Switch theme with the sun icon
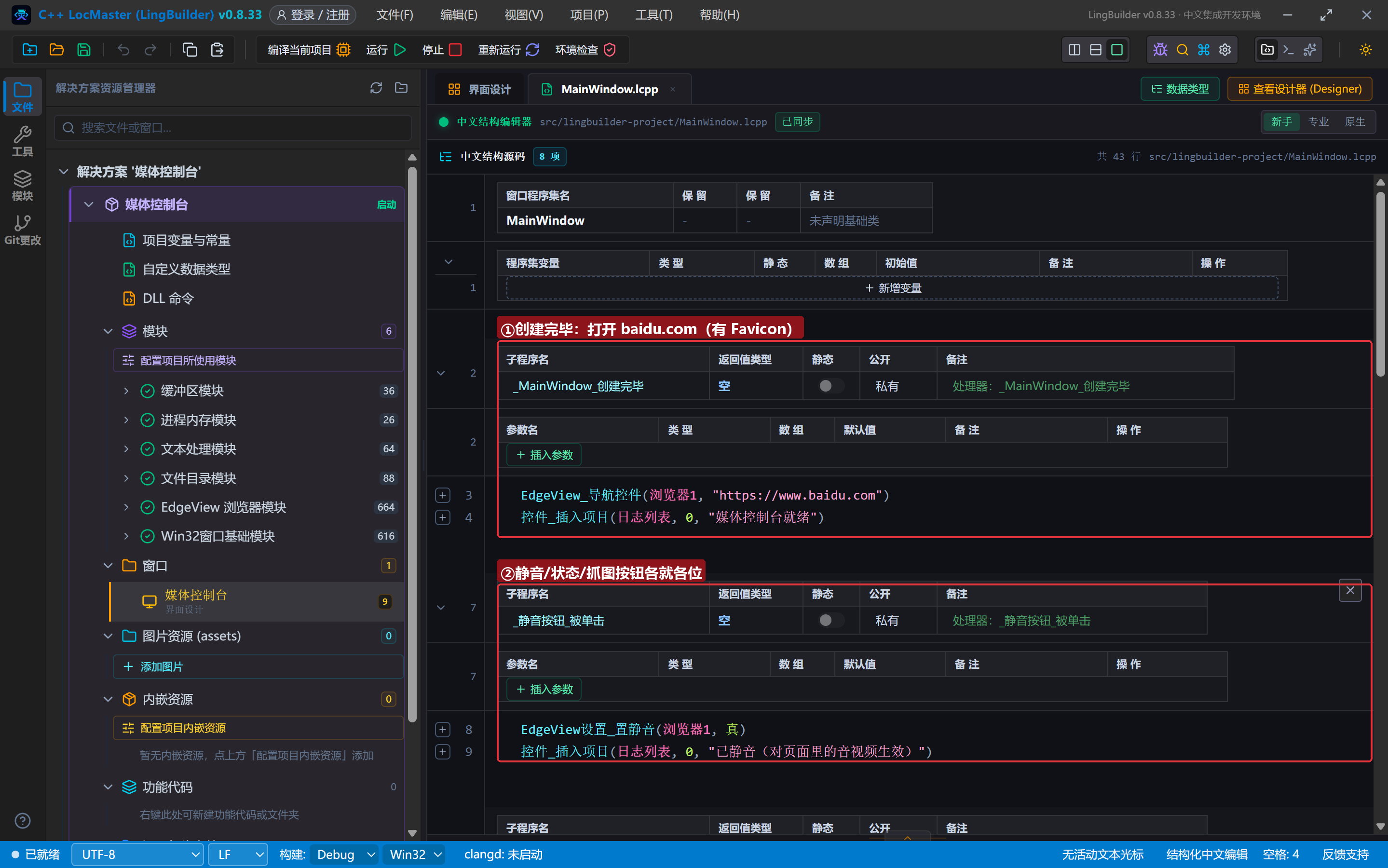 (1365, 50)
